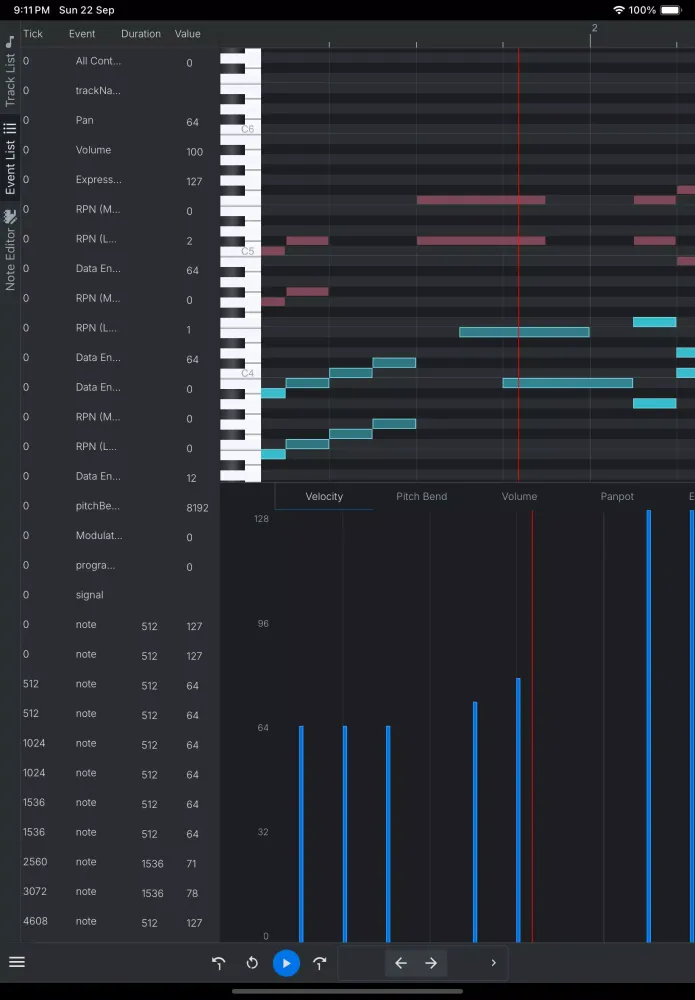Select the Volume event in the list
The image size is (695, 1000).
(x=121, y=150)
